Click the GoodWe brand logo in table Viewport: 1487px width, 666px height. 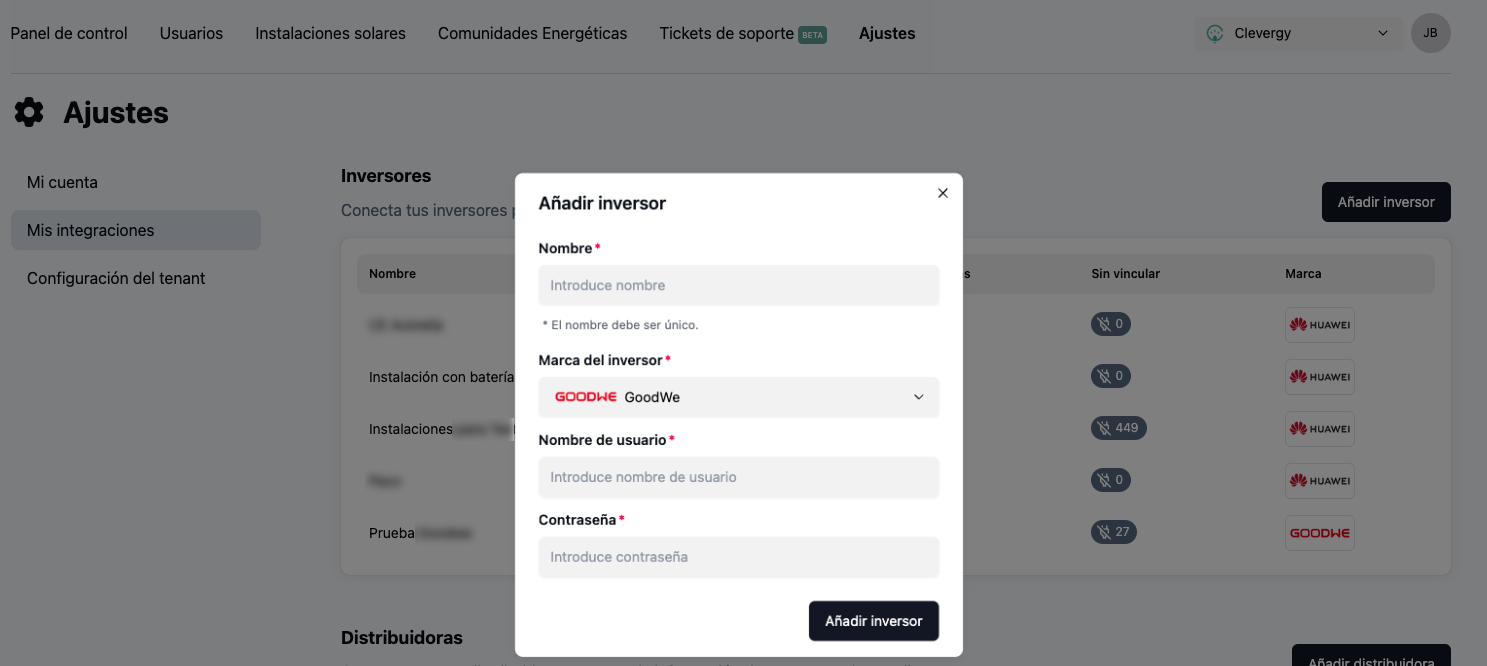[1320, 533]
